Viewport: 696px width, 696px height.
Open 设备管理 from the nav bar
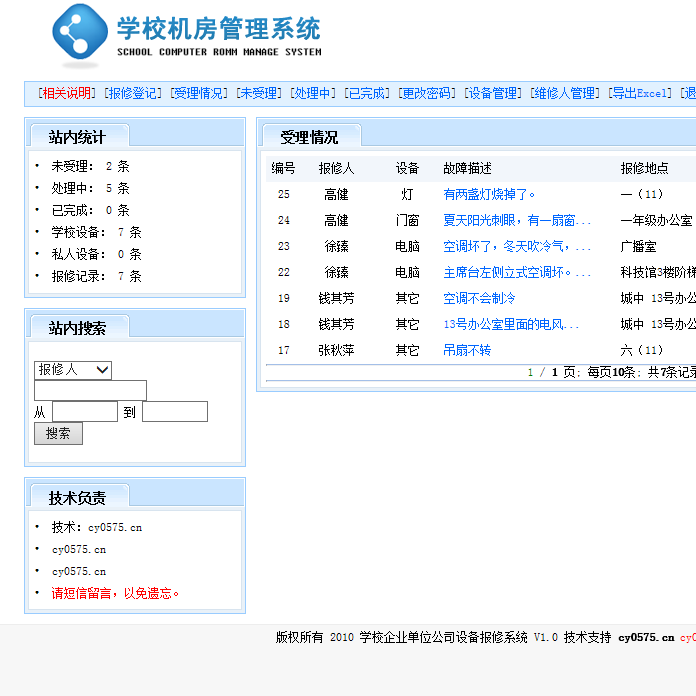pos(493,93)
